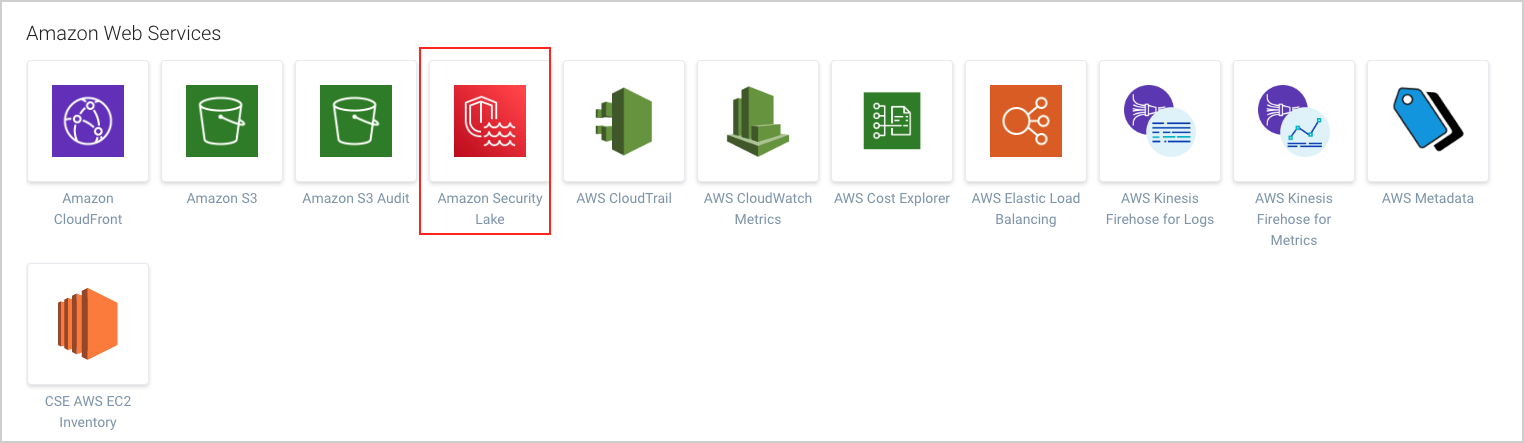Open the AWS Cost Explorer icon
This screenshot has width=1524, height=443.
tap(892, 121)
